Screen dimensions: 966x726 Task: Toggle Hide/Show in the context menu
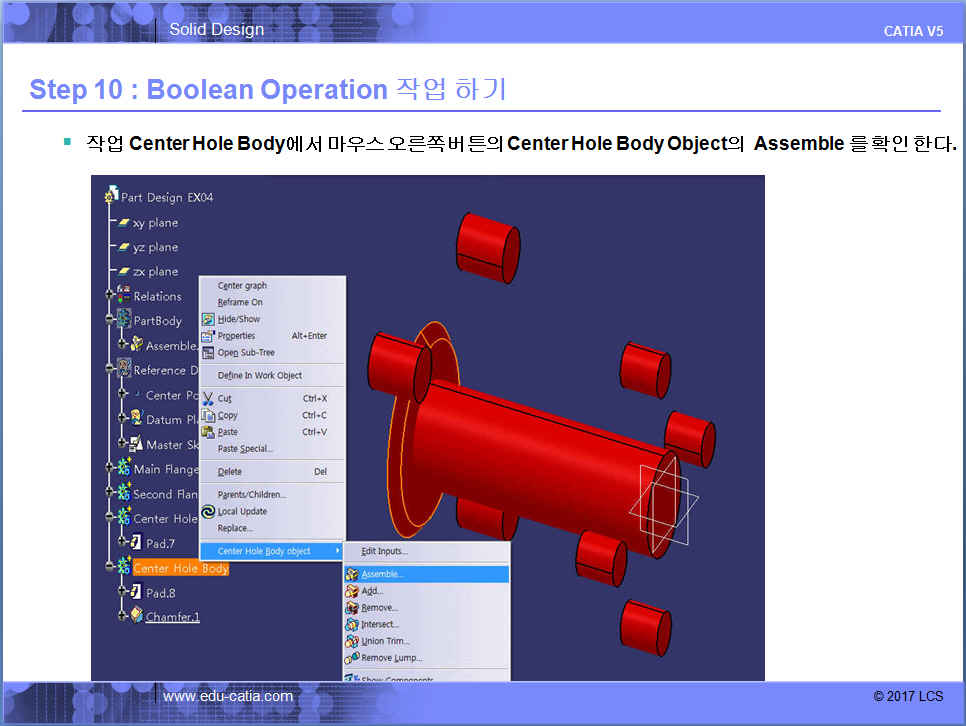click(x=239, y=319)
